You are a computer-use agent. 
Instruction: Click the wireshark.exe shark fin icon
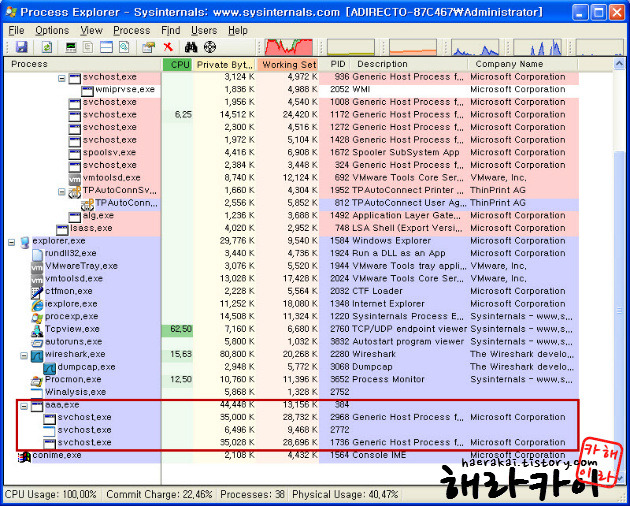point(37,356)
